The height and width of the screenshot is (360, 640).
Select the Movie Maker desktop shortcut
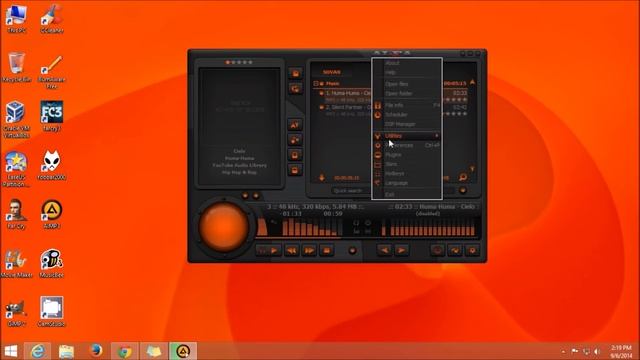coord(16,264)
